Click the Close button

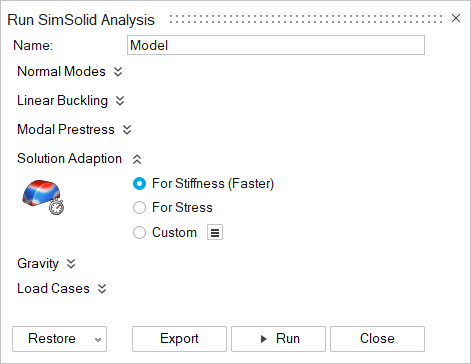tap(377, 339)
